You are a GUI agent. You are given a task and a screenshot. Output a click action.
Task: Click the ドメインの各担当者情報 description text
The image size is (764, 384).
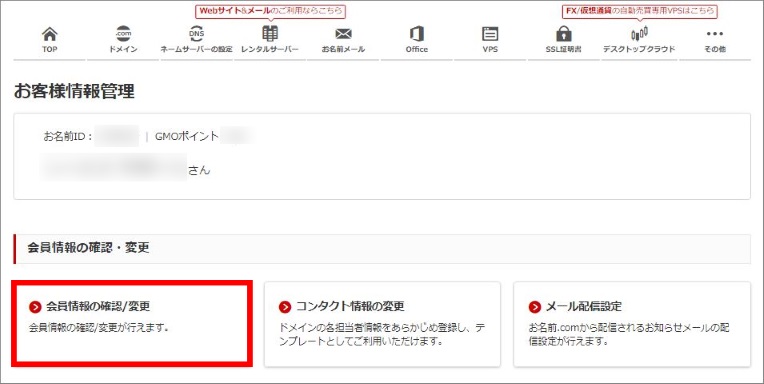pos(382,334)
